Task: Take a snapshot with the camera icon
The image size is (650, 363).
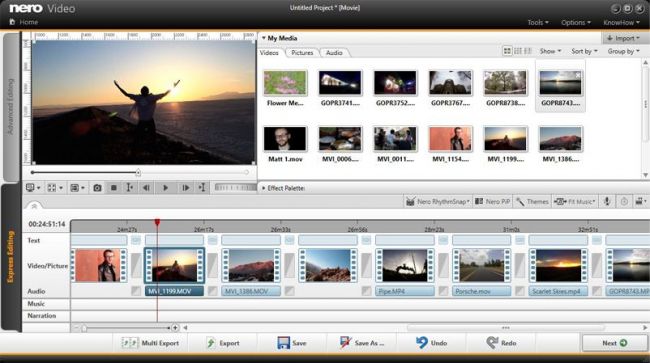Action: click(97, 188)
